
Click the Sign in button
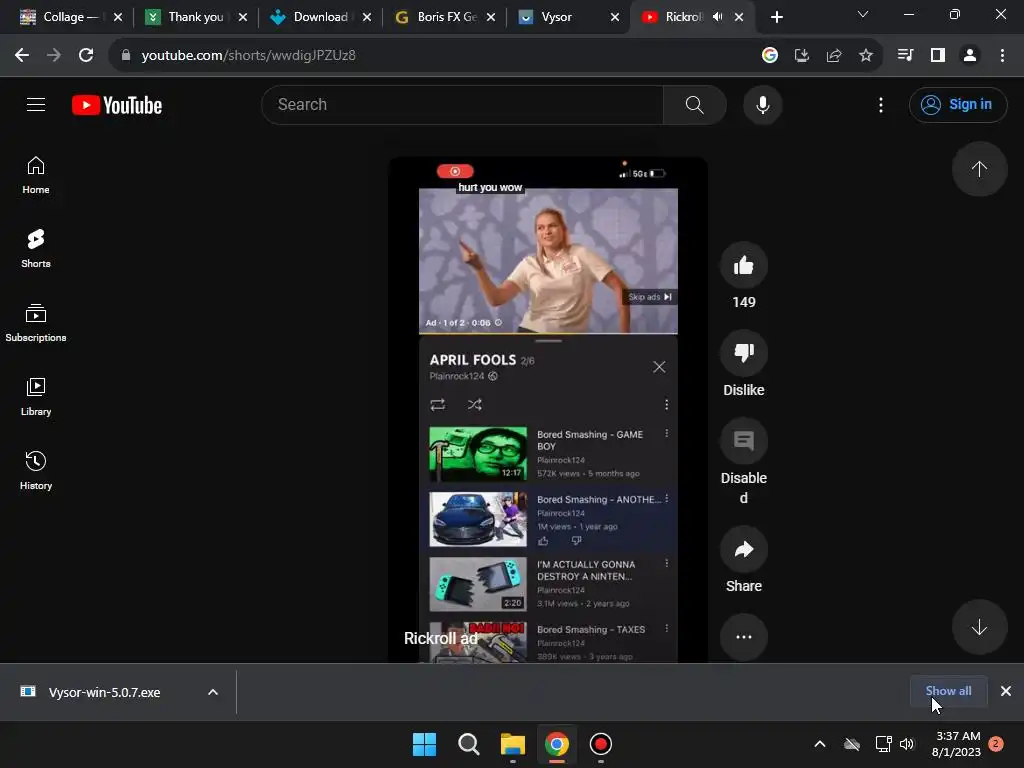coord(957,104)
